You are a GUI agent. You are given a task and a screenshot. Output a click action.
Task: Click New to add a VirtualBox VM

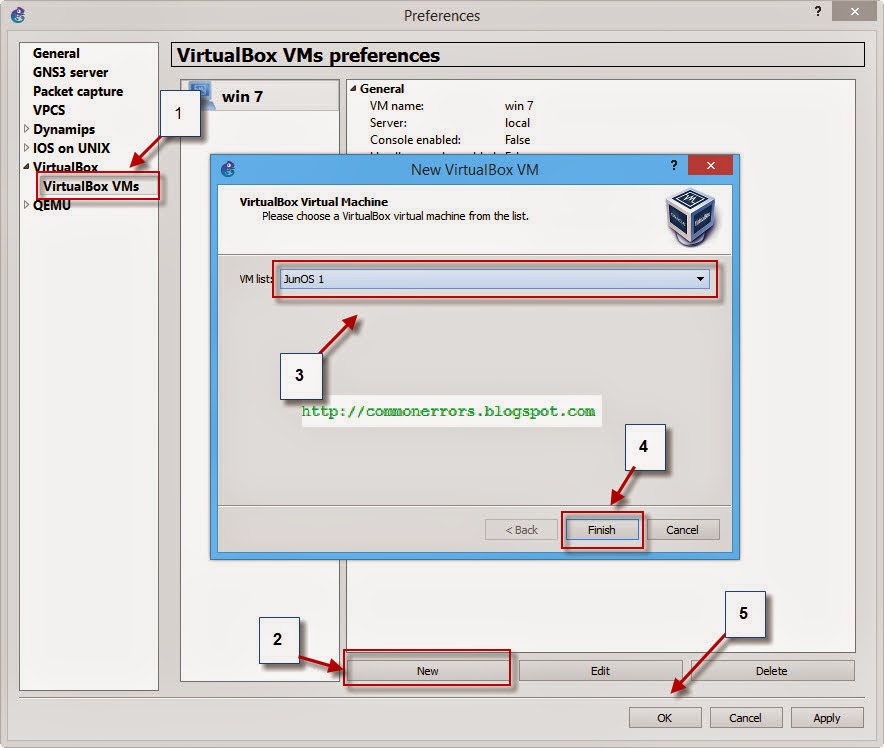427,671
